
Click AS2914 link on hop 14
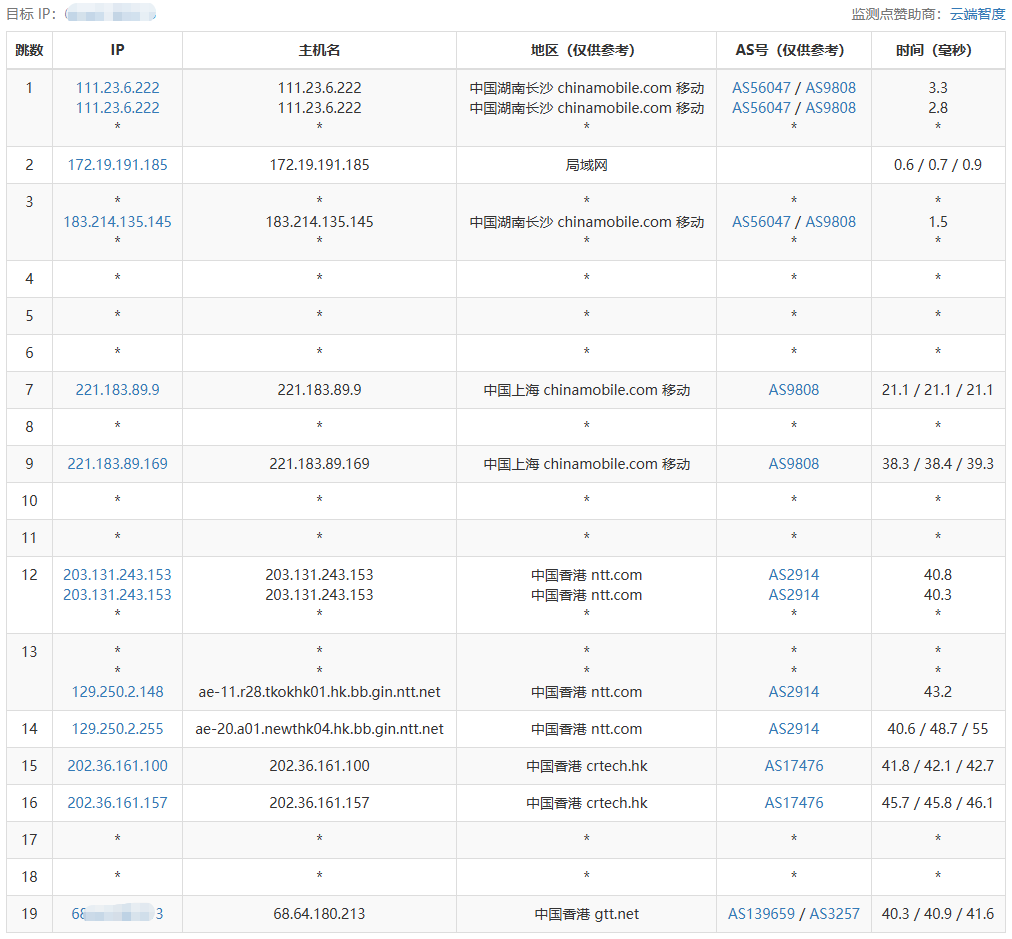[x=793, y=729]
